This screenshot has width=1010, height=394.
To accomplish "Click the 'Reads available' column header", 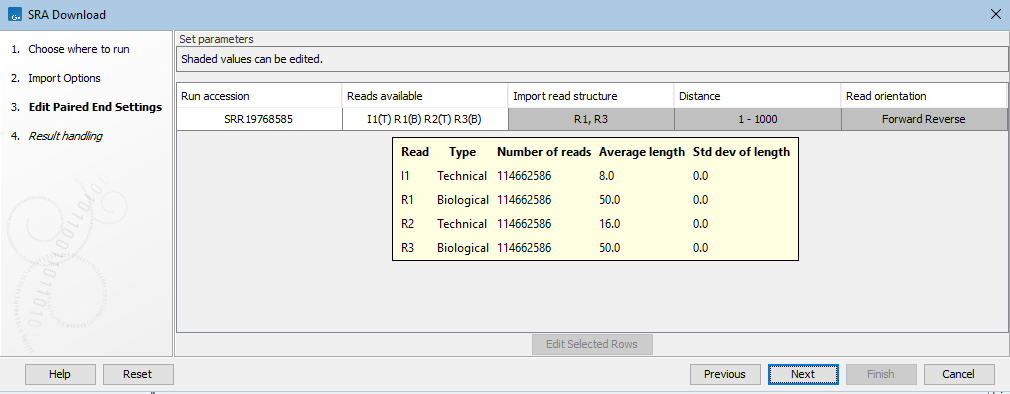I will click(x=424, y=96).
